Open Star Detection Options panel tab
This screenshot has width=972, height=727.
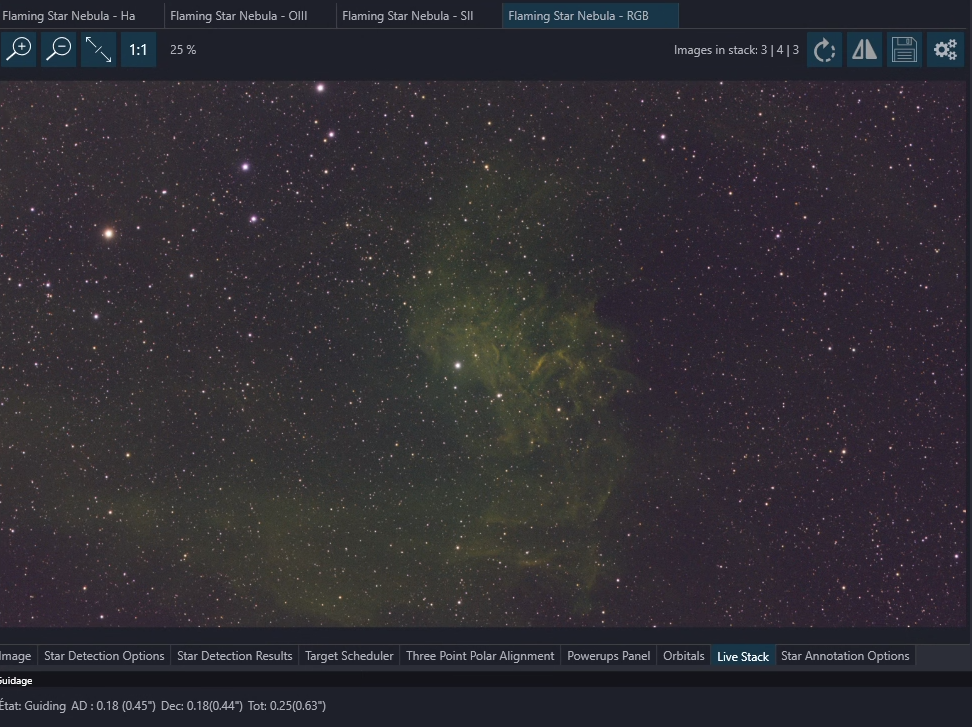(x=104, y=656)
